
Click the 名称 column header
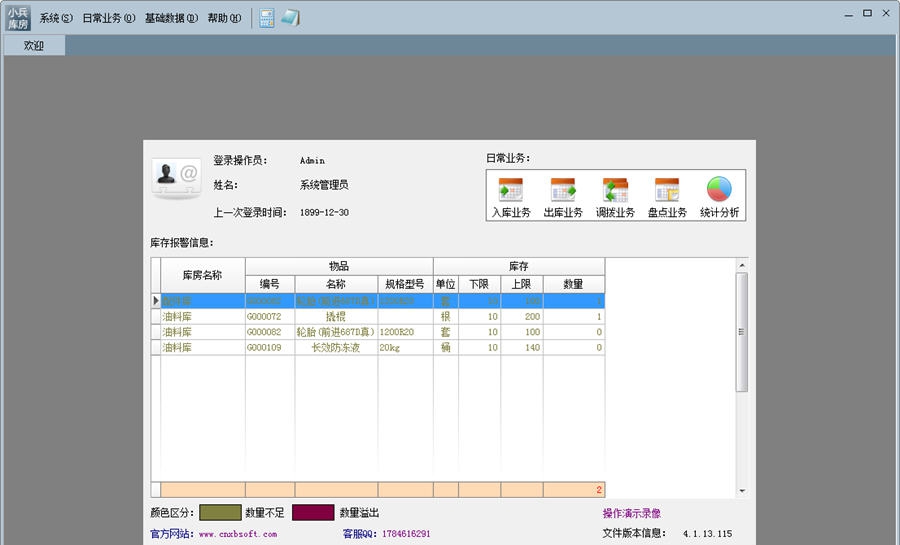click(336, 284)
